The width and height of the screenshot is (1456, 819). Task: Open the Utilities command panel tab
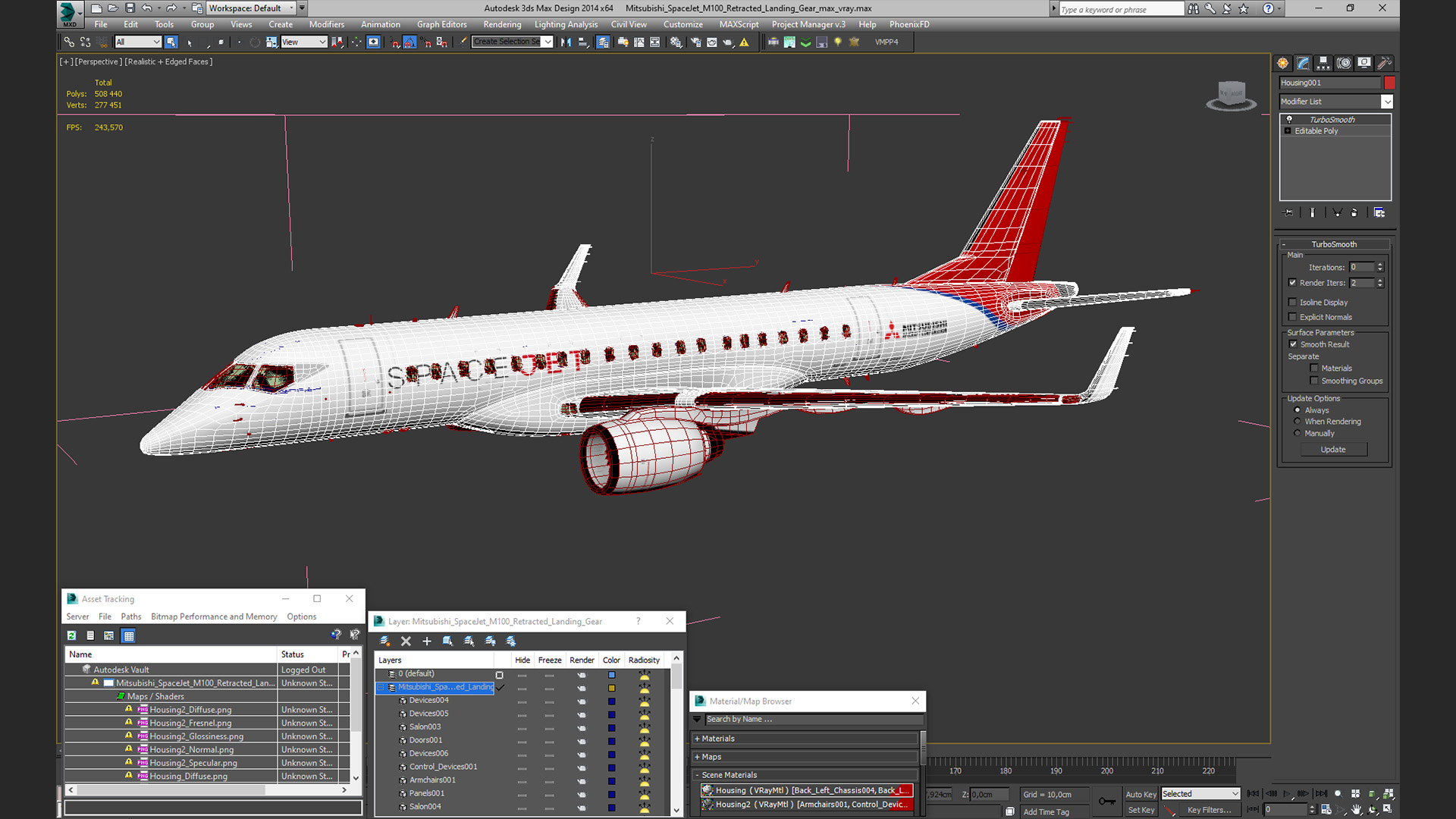tap(1384, 63)
